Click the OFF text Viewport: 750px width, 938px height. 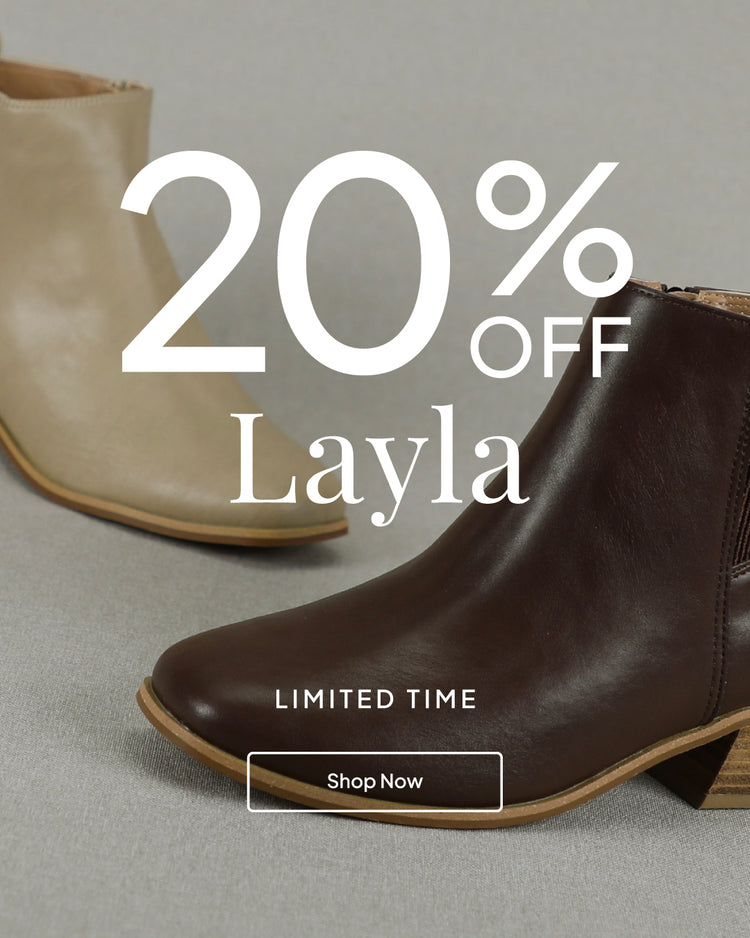[x=551, y=348]
